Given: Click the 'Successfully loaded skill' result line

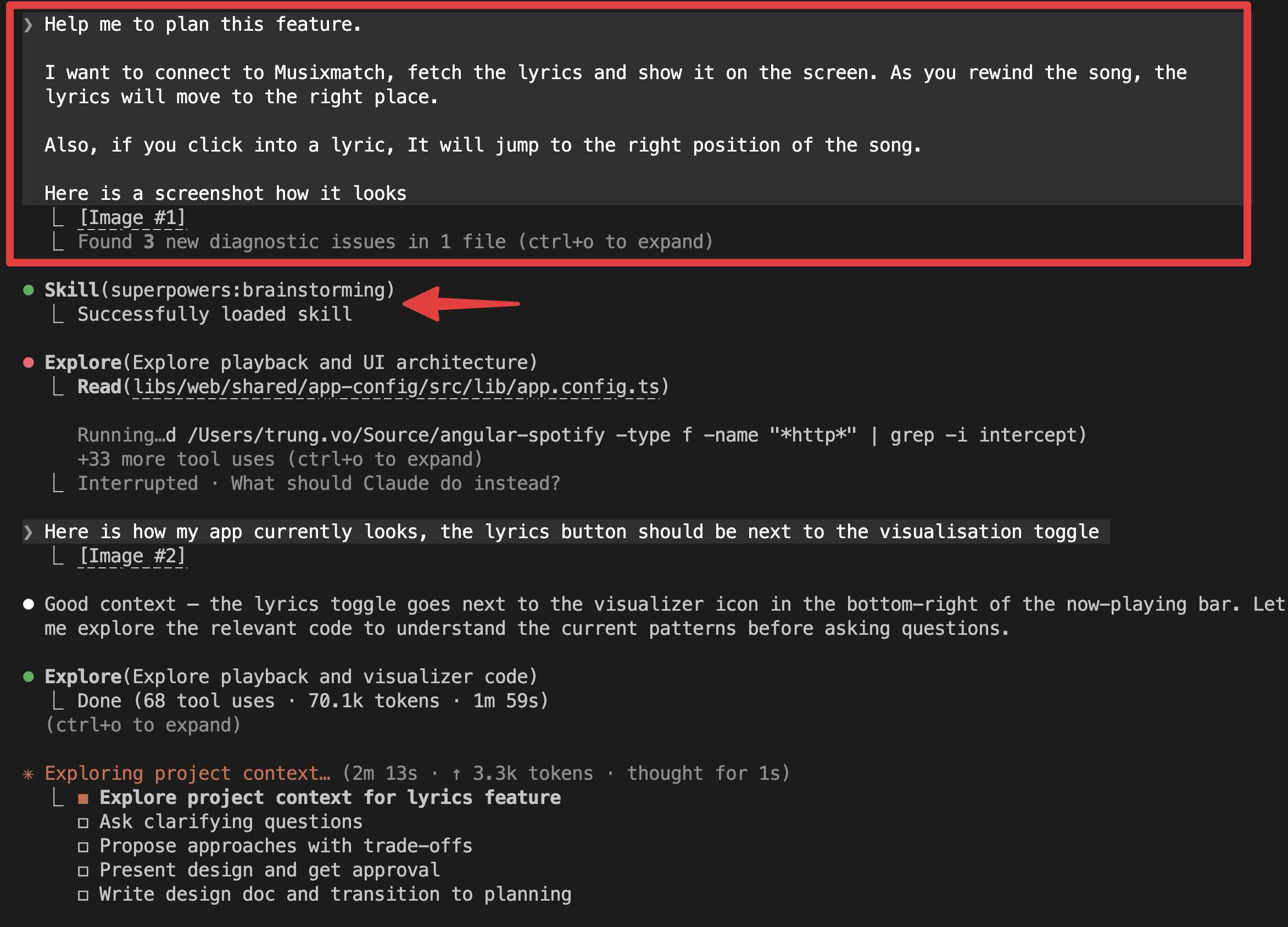Looking at the screenshot, I should [x=215, y=315].
